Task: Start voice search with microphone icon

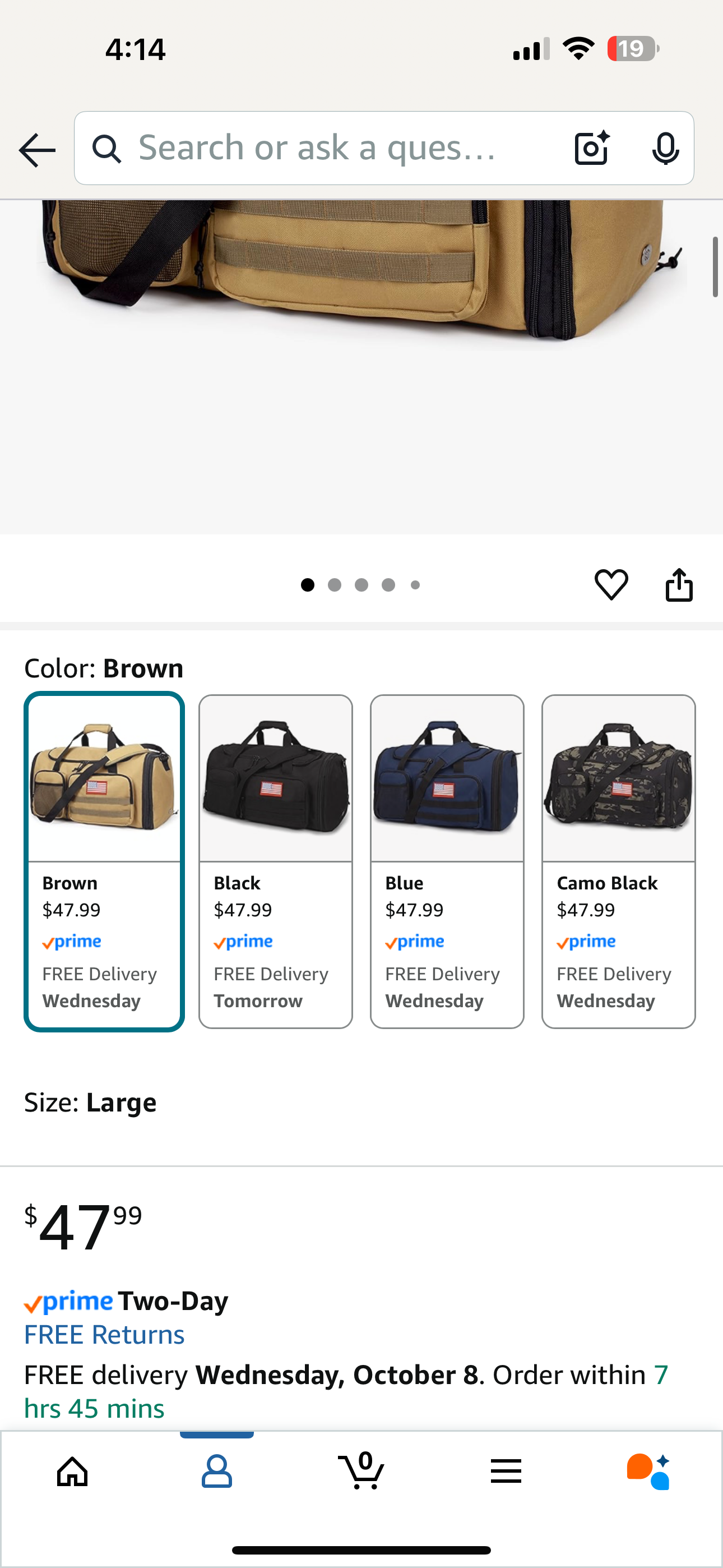Action: [x=665, y=149]
